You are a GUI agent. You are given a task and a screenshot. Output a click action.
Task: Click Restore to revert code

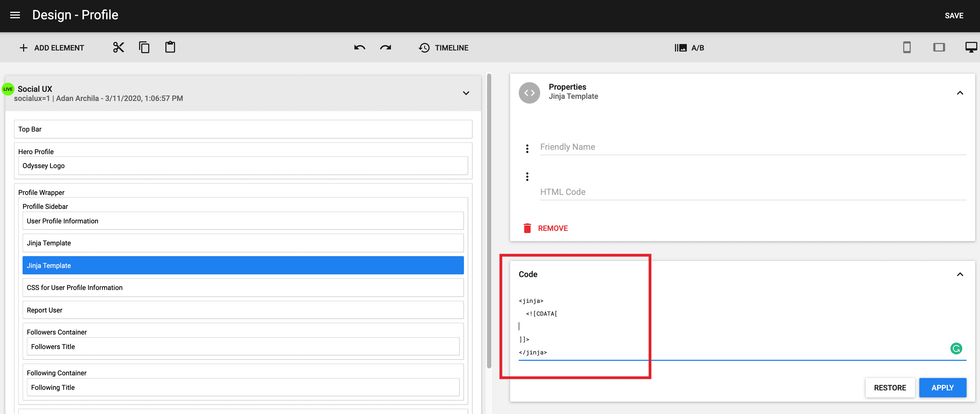[x=890, y=388]
